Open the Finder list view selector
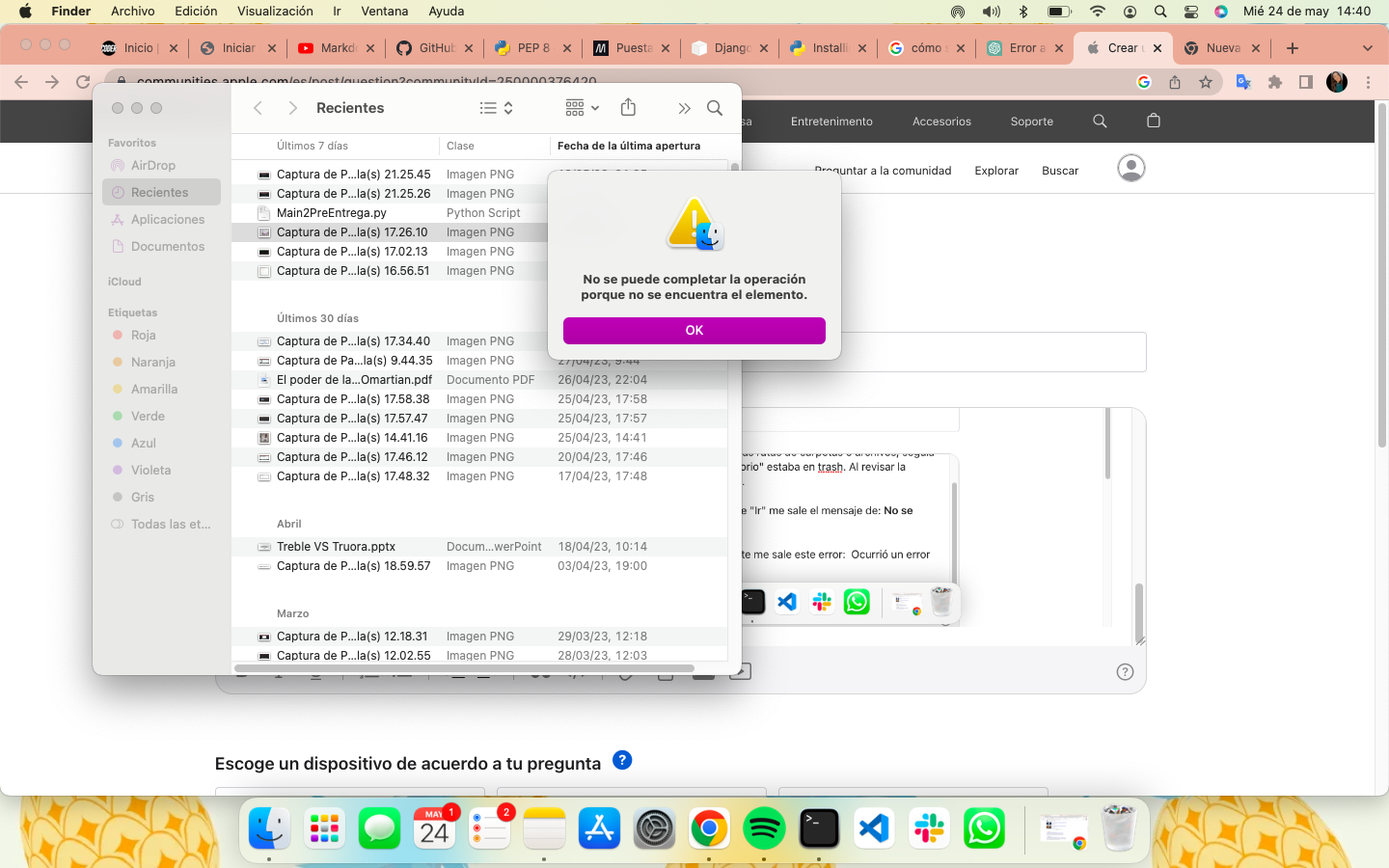Image resolution: width=1389 pixels, height=868 pixels. click(x=497, y=108)
